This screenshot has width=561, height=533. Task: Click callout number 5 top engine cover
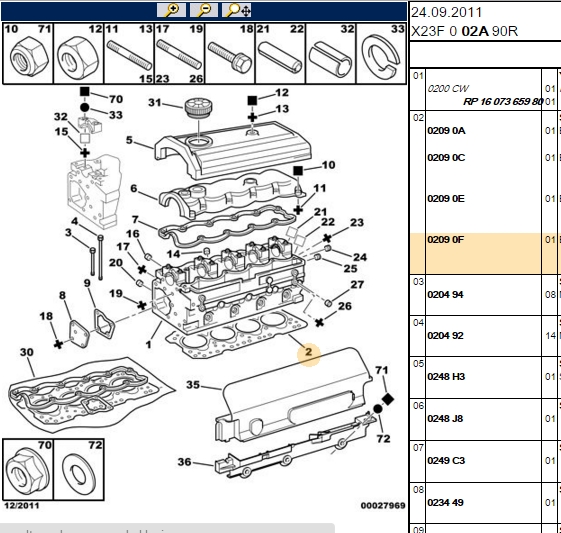pos(129,140)
